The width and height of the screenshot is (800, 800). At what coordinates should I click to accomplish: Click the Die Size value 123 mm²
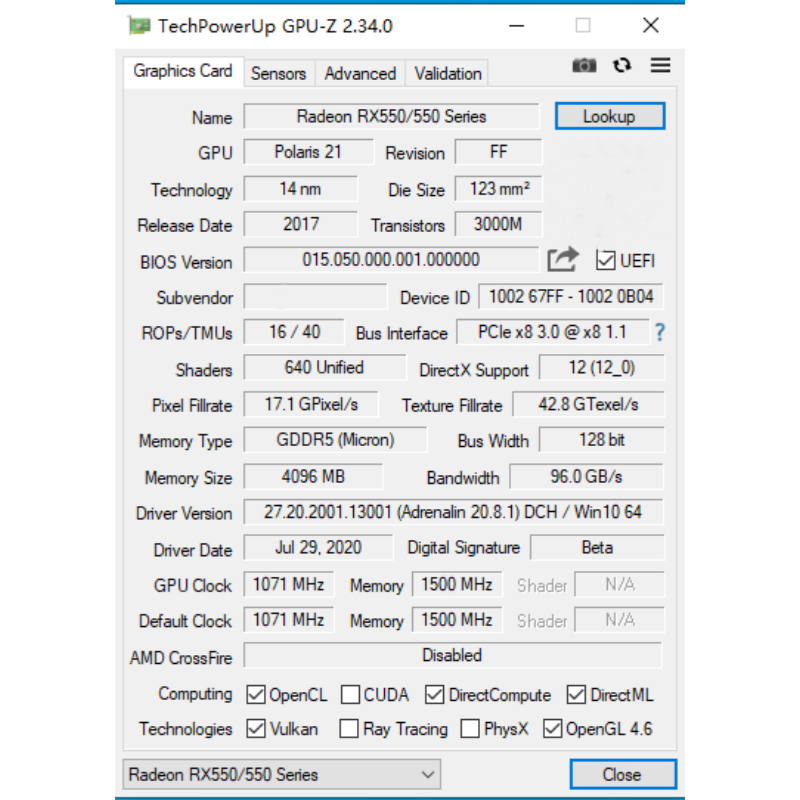(498, 189)
